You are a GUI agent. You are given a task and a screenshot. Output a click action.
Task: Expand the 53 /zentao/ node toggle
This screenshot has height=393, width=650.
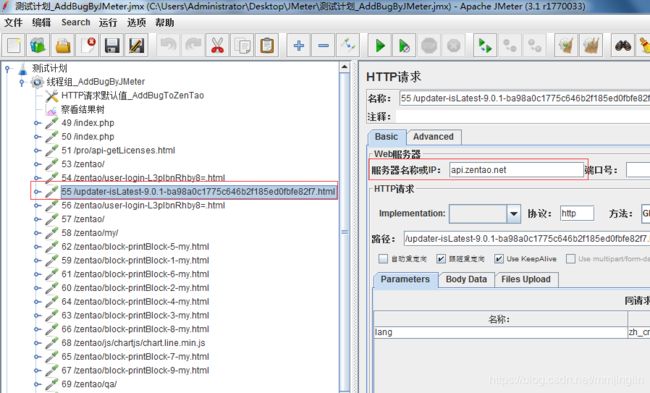(37, 164)
